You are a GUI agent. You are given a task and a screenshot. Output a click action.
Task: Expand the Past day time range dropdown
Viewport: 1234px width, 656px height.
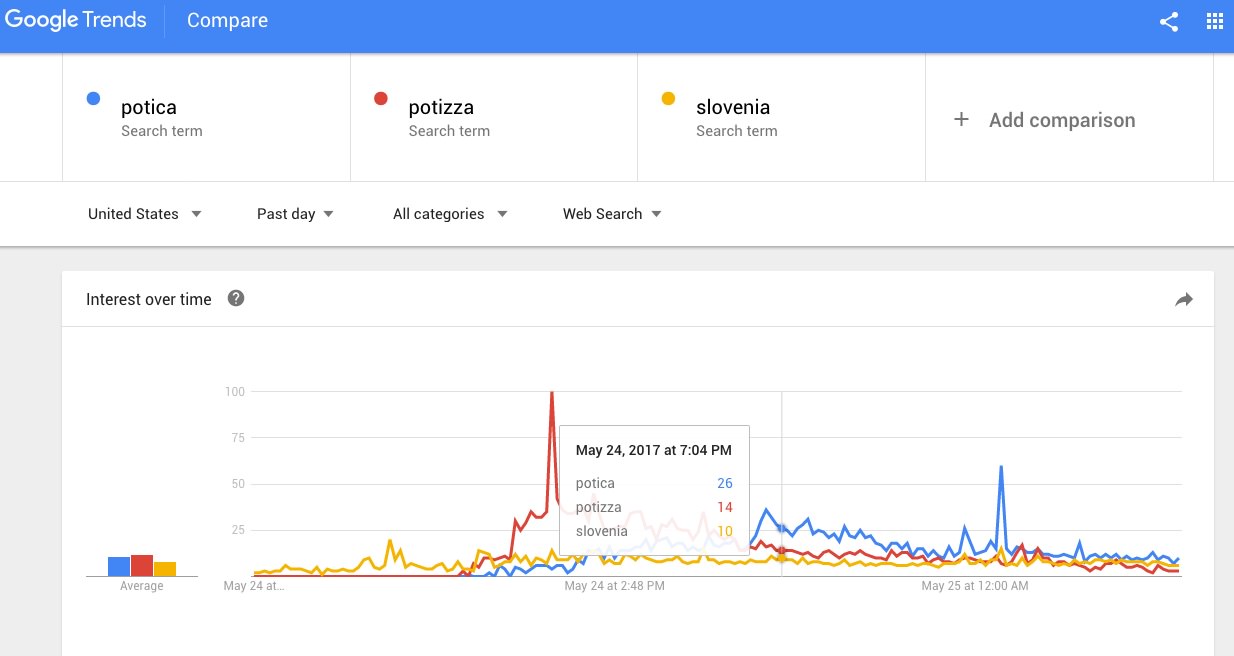tap(295, 214)
